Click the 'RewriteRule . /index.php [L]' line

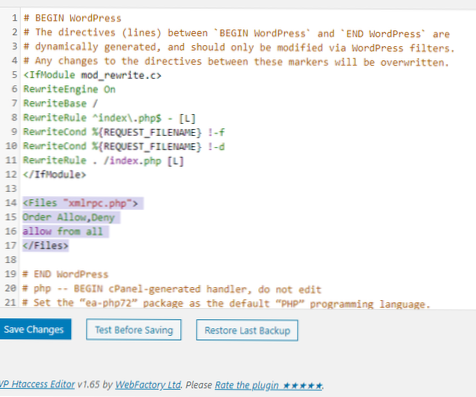coord(103,161)
